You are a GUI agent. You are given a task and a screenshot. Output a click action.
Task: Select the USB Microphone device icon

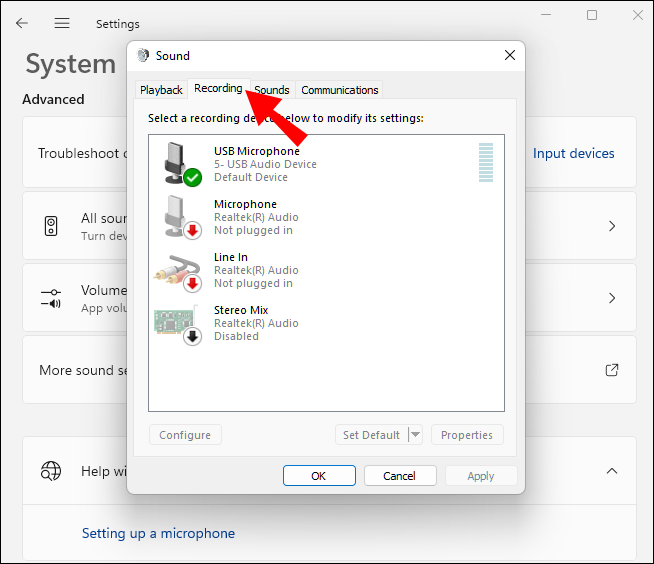[178, 163]
